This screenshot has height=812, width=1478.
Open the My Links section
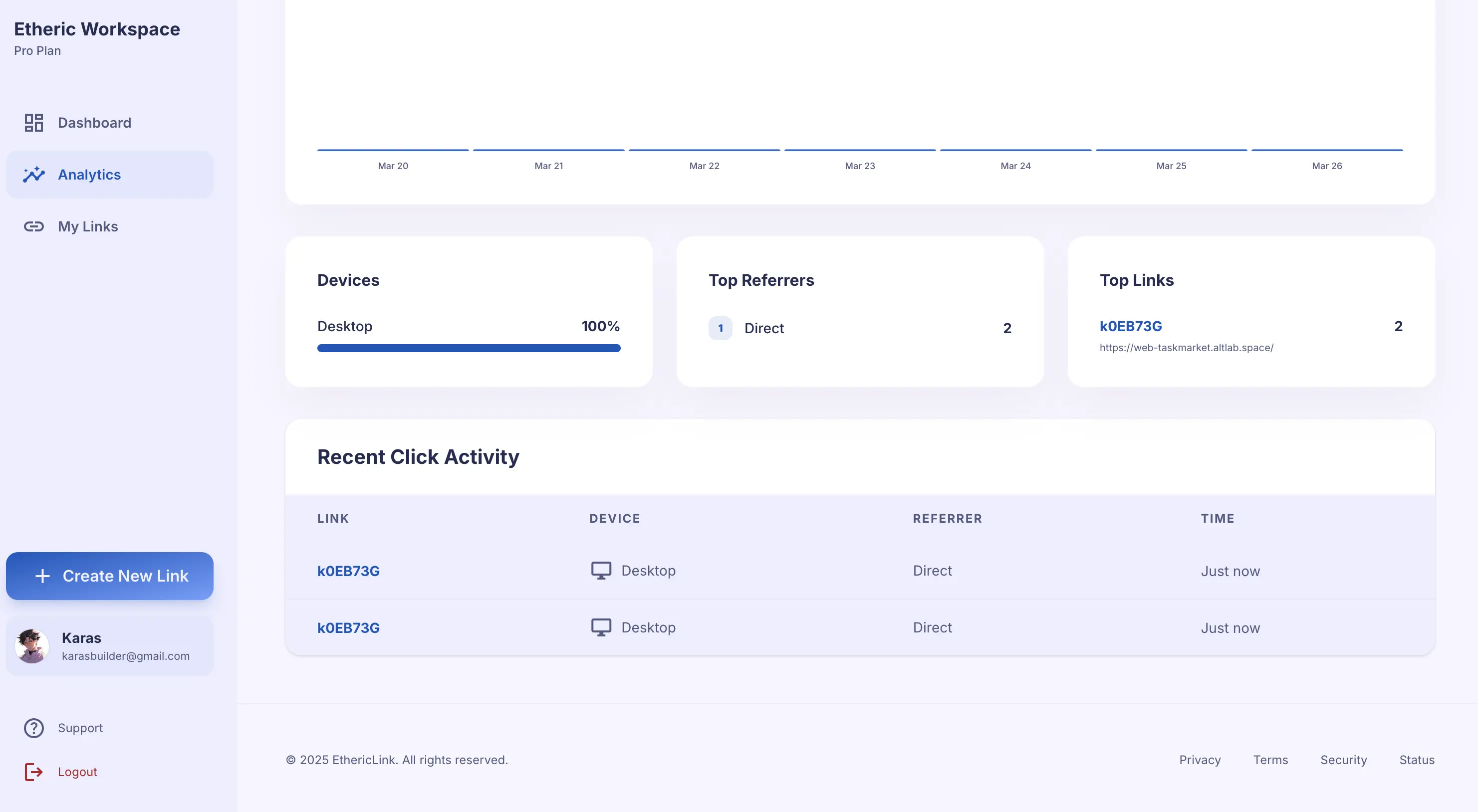(x=88, y=226)
